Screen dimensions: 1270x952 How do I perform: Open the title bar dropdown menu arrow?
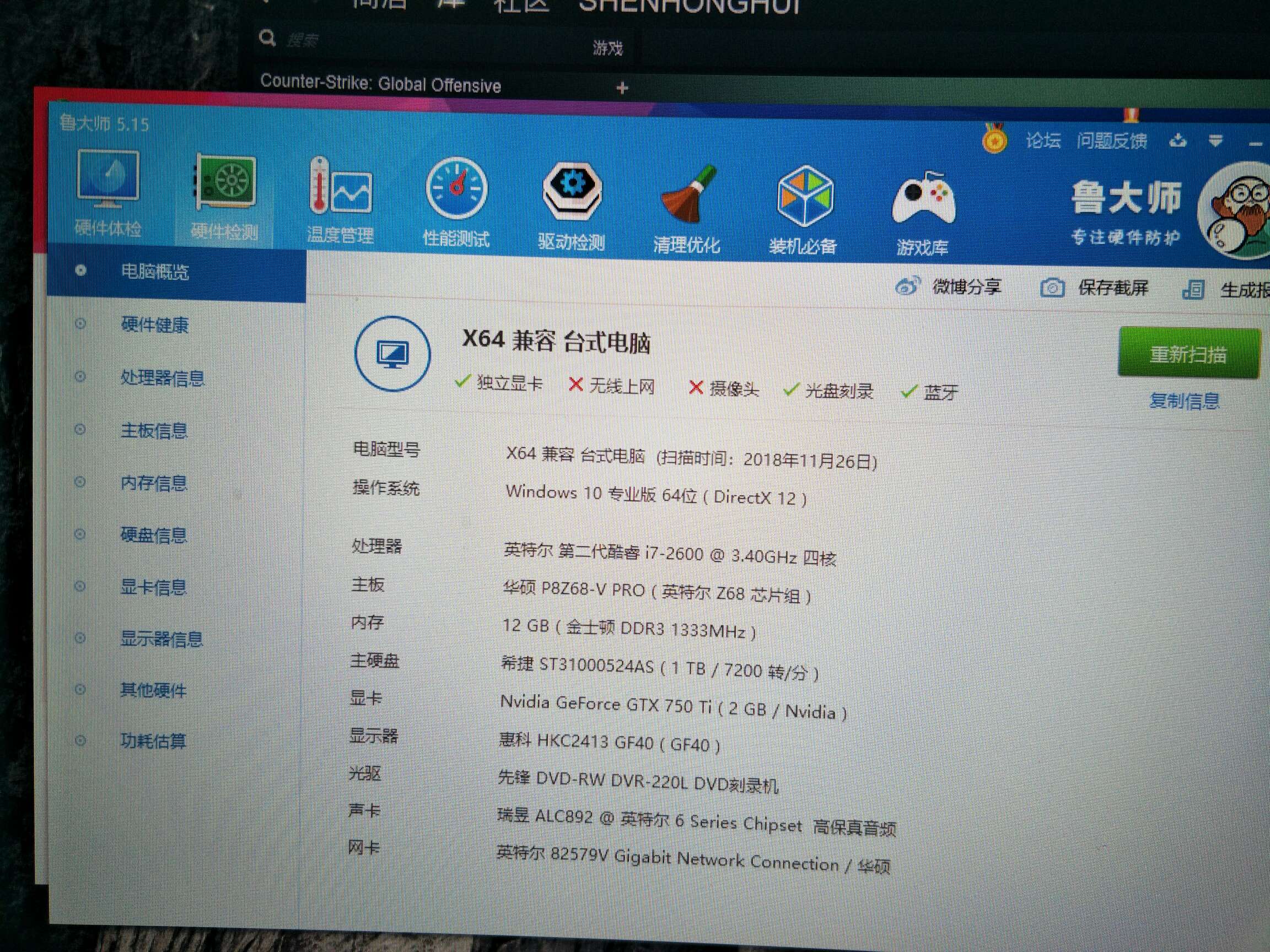point(1216,140)
